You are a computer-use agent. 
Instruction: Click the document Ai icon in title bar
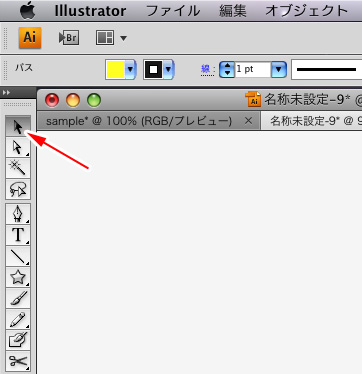coord(253,99)
